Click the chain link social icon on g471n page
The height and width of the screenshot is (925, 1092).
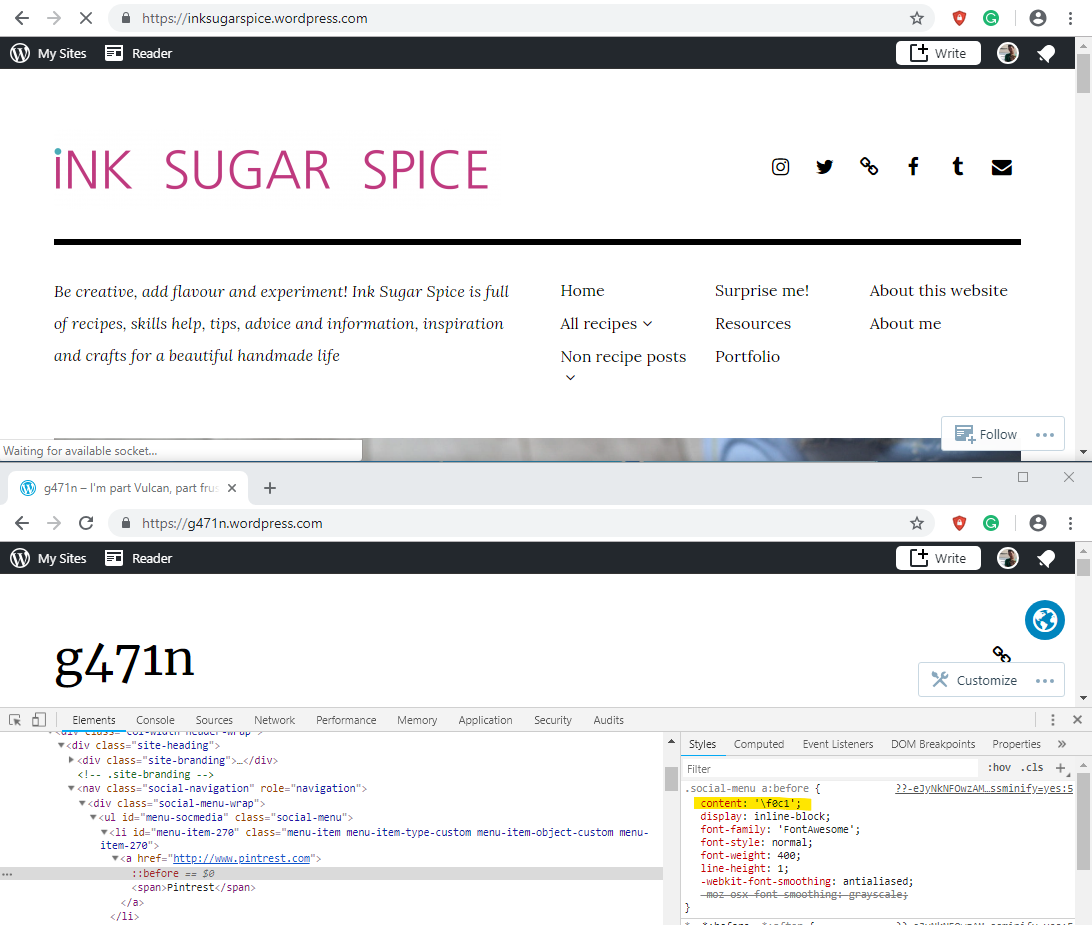click(x=1001, y=654)
